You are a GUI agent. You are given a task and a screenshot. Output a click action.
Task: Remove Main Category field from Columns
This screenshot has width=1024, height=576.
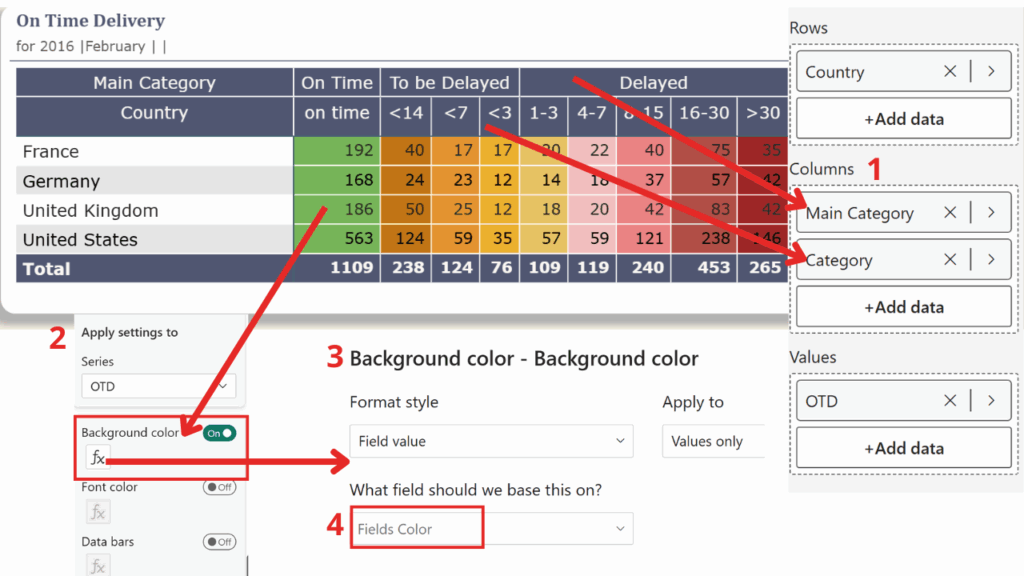950,212
